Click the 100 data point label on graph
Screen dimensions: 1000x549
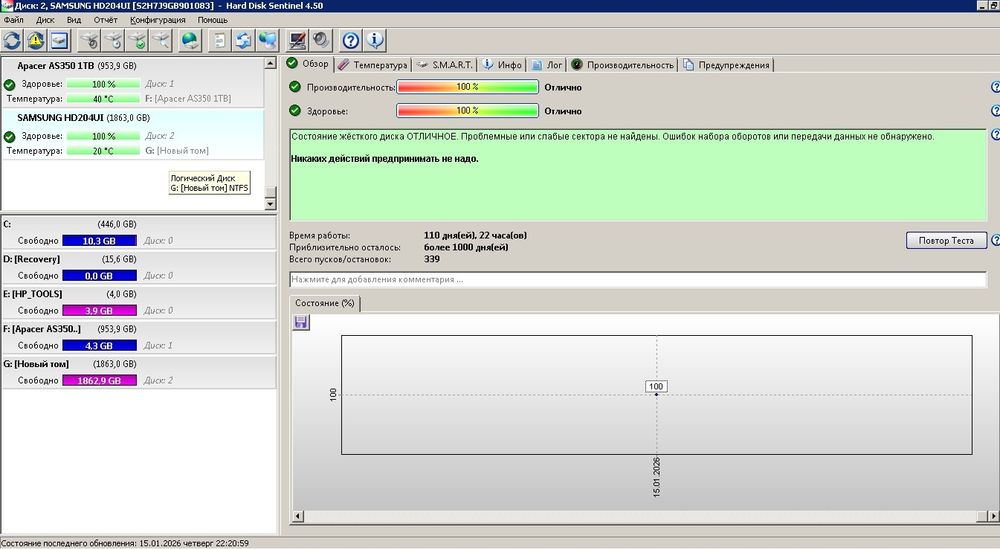point(656,386)
